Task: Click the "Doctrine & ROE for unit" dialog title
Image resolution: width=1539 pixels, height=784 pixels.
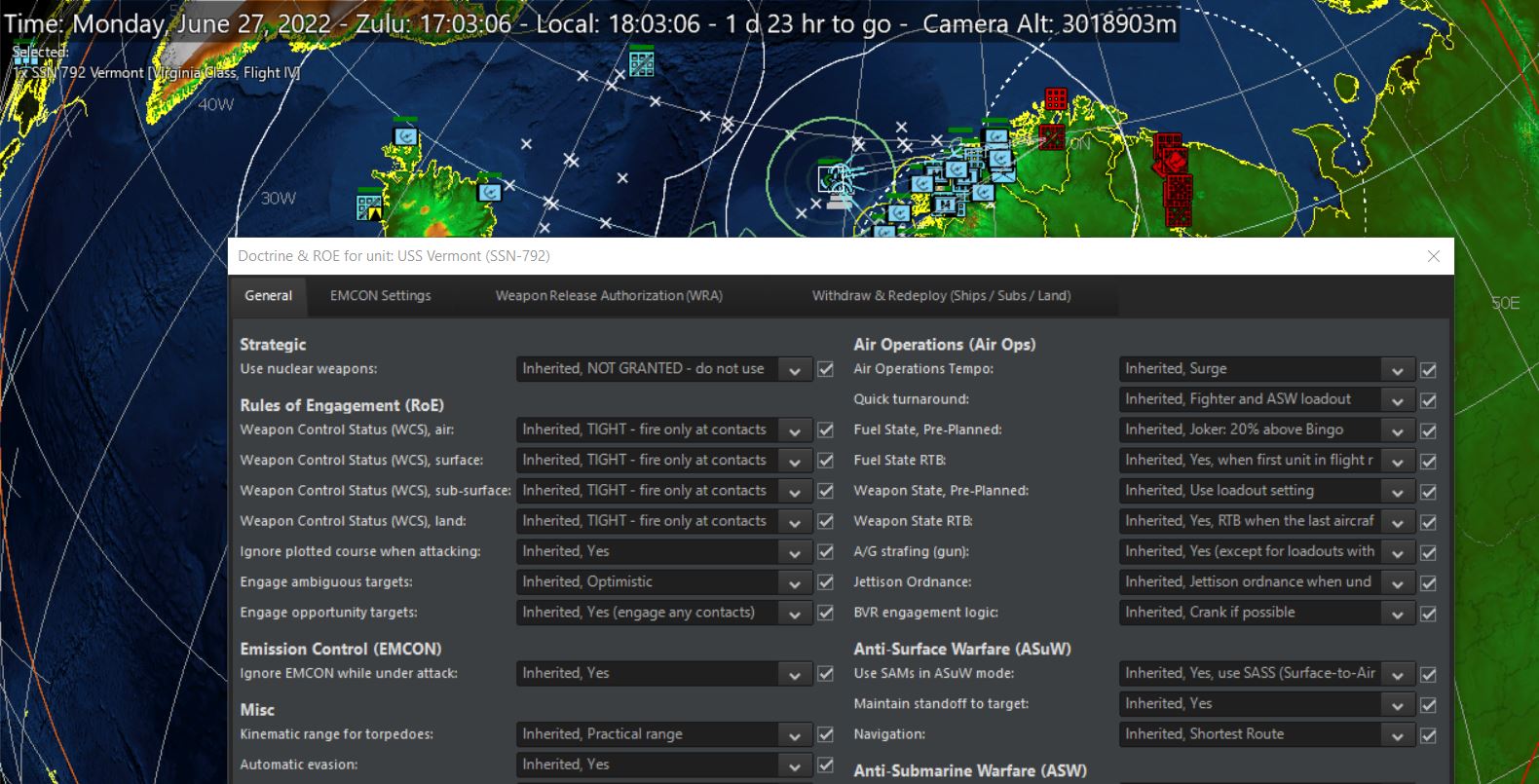Action: point(394,256)
